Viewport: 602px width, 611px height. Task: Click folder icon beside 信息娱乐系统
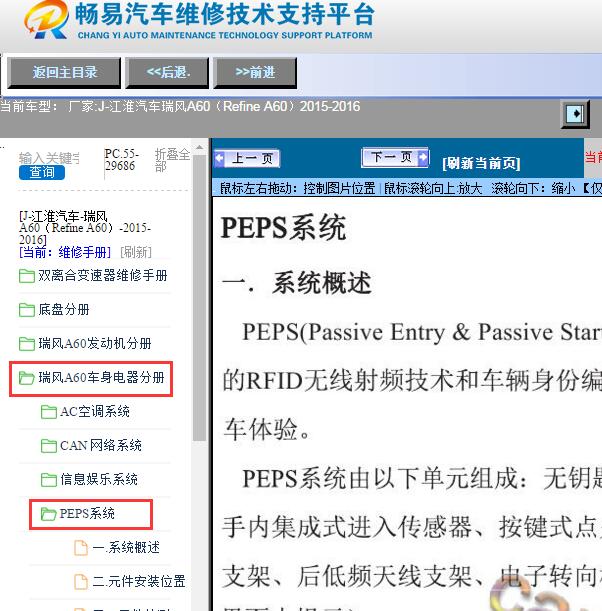(x=49, y=480)
